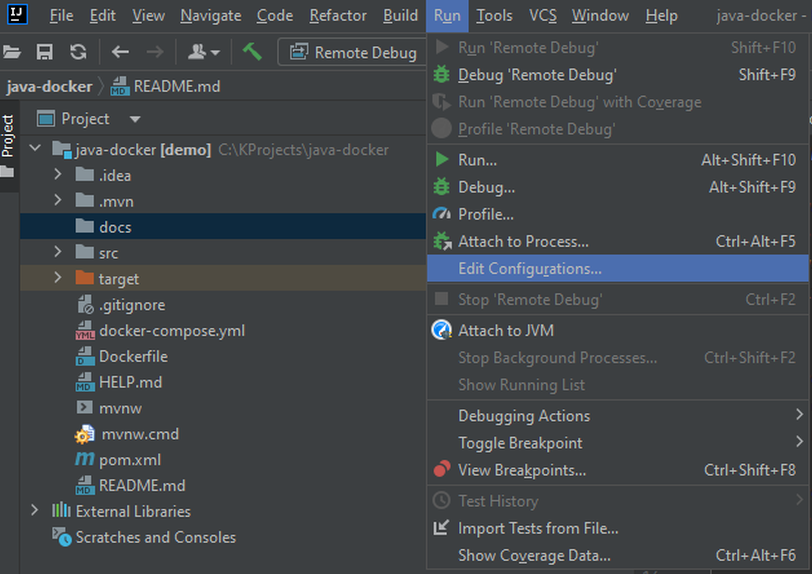Open Debugging Actions submenu

coord(617,415)
